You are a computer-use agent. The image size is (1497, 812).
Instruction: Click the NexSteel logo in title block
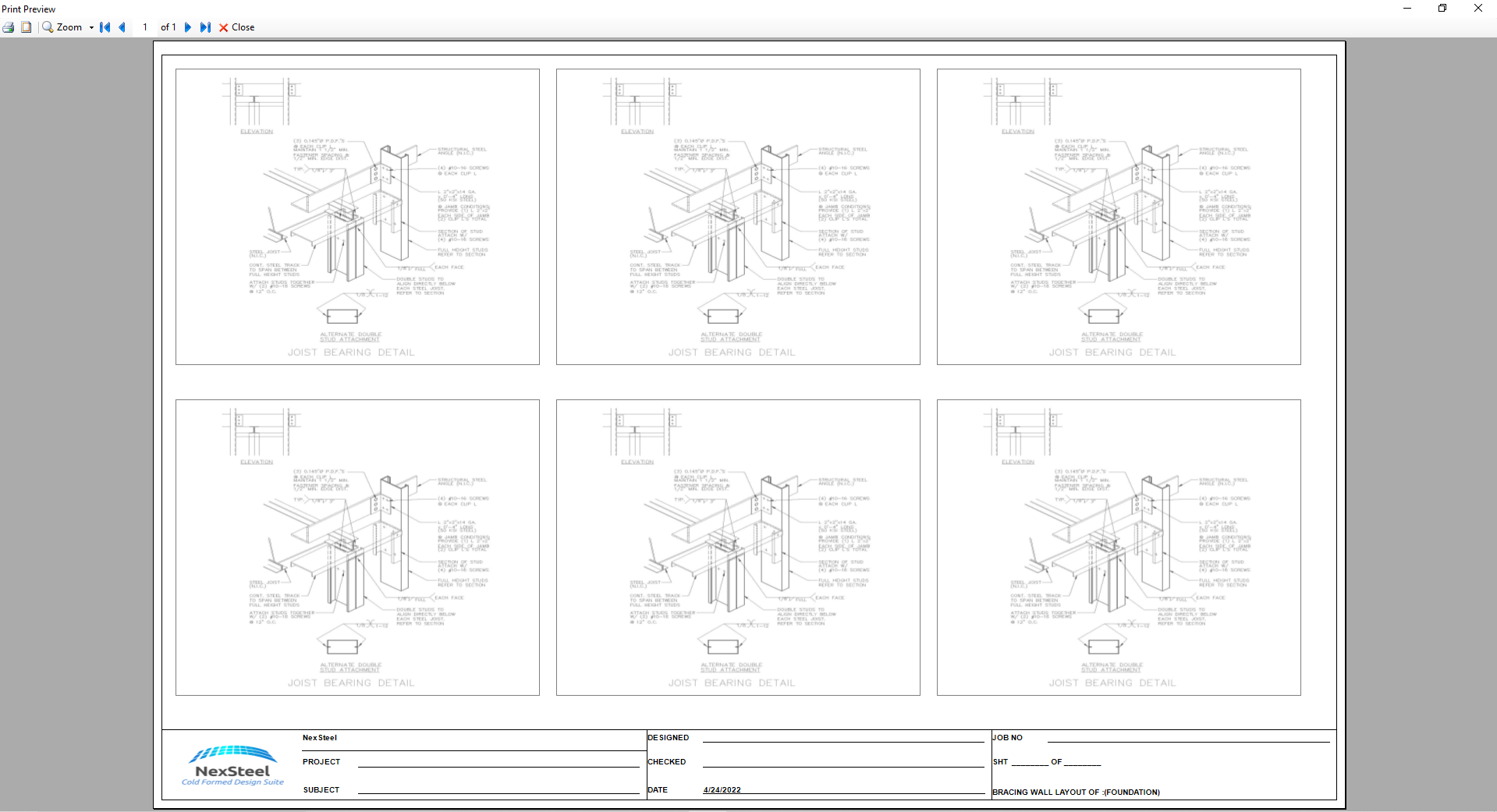pos(232,765)
